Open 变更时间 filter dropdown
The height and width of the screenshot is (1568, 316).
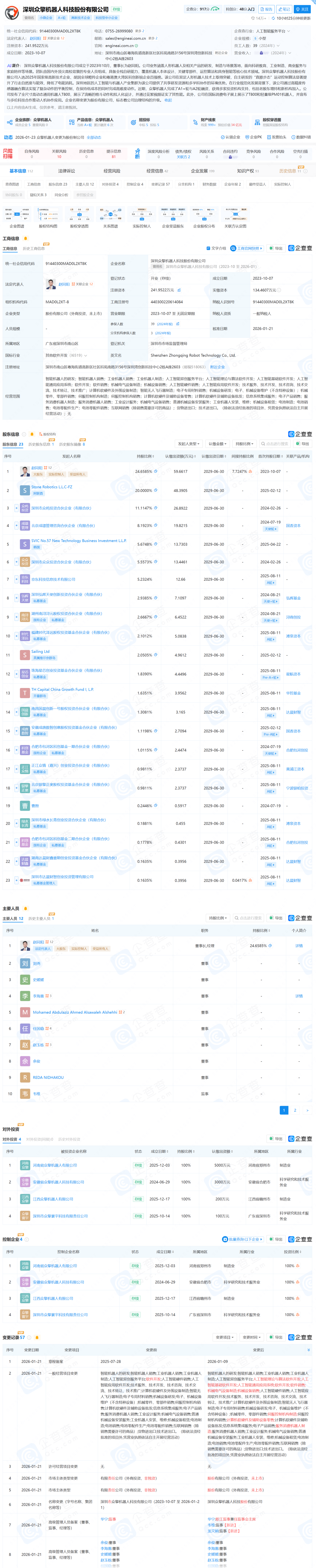(251, 1337)
